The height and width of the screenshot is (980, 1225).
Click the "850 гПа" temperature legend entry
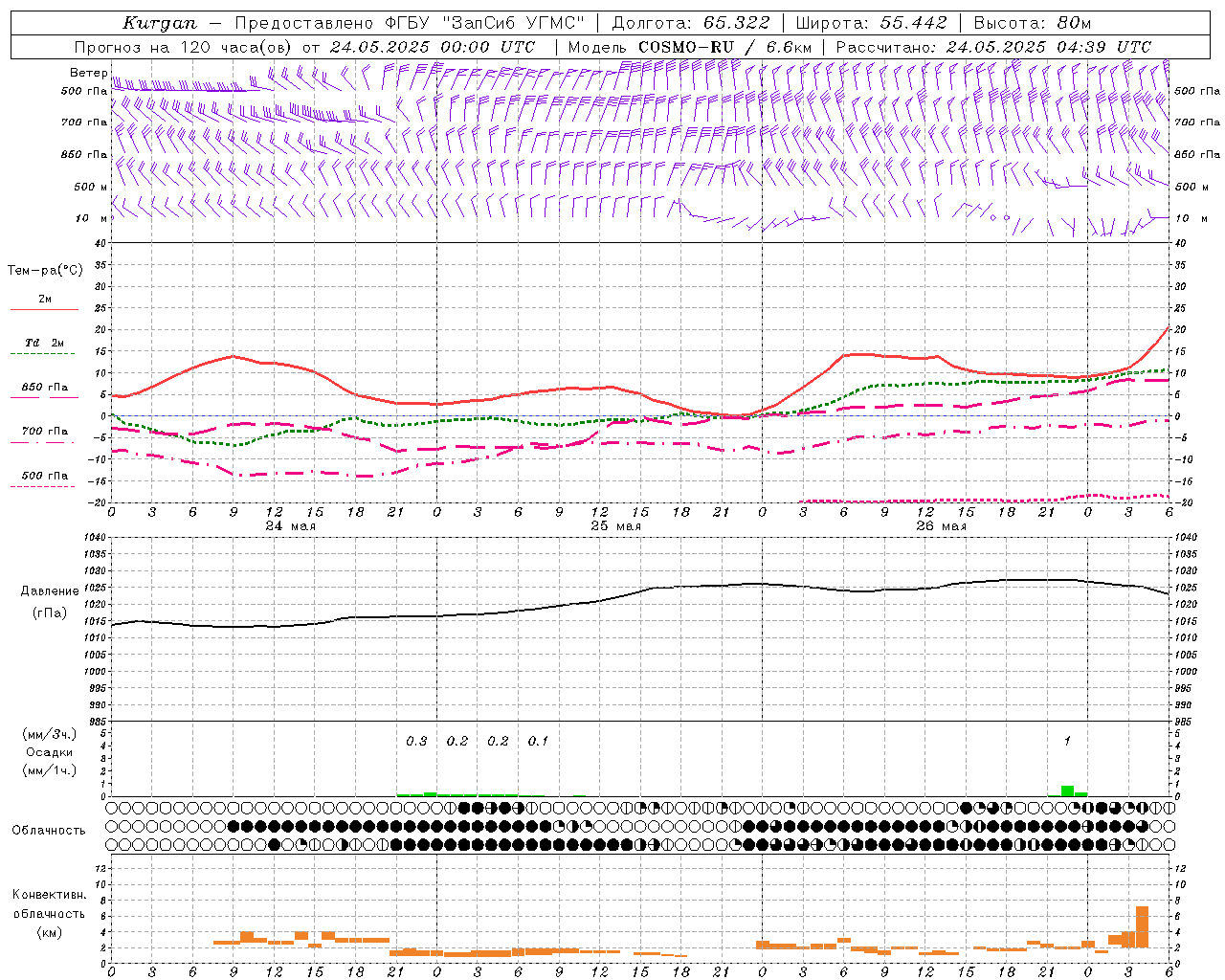point(44,388)
